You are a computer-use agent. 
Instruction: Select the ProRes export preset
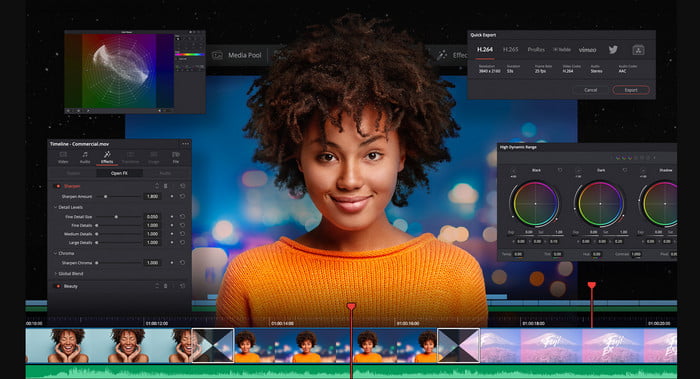536,50
